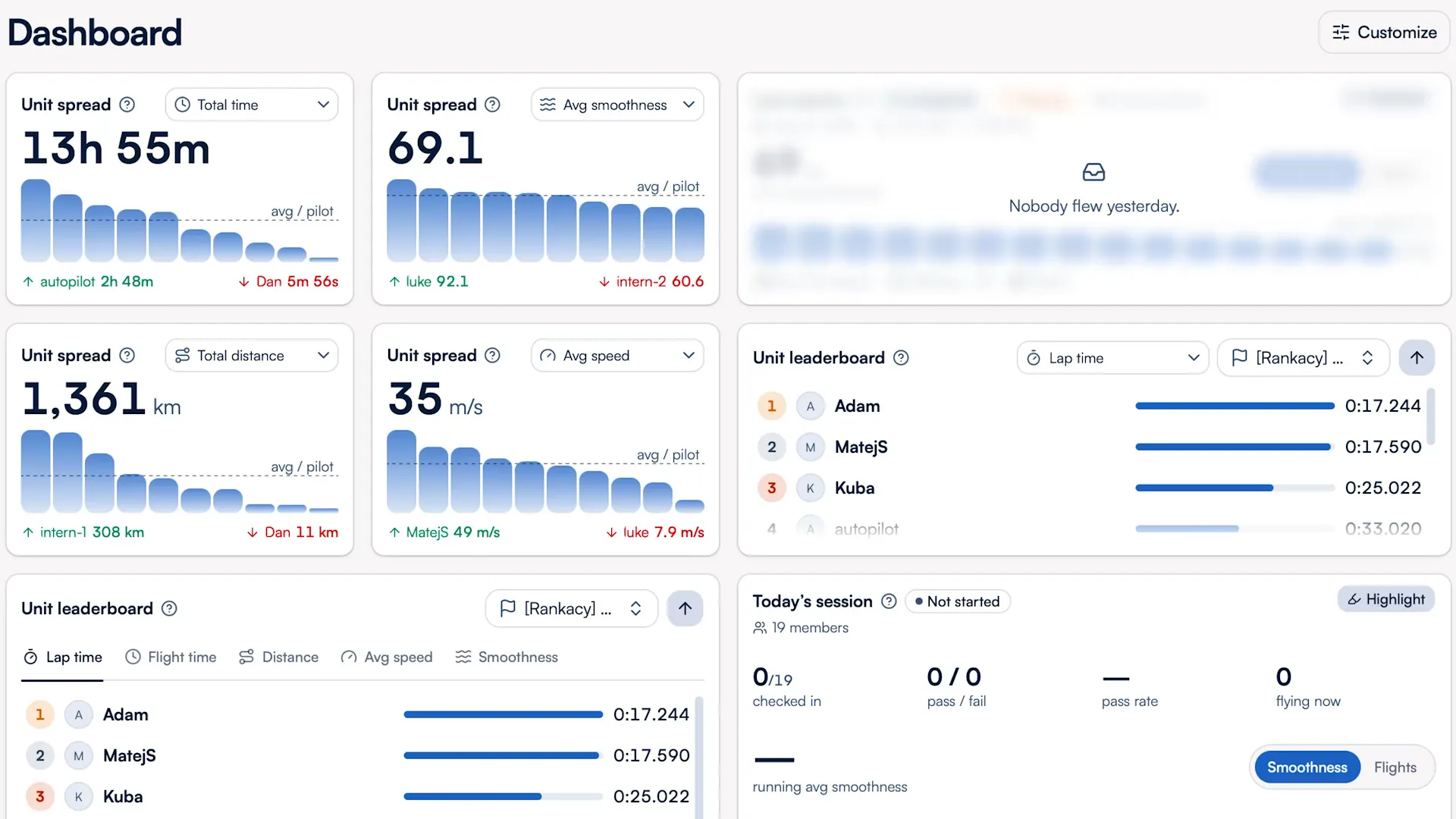Open Total distance metric dropdown
The image size is (1456, 819).
(252, 356)
